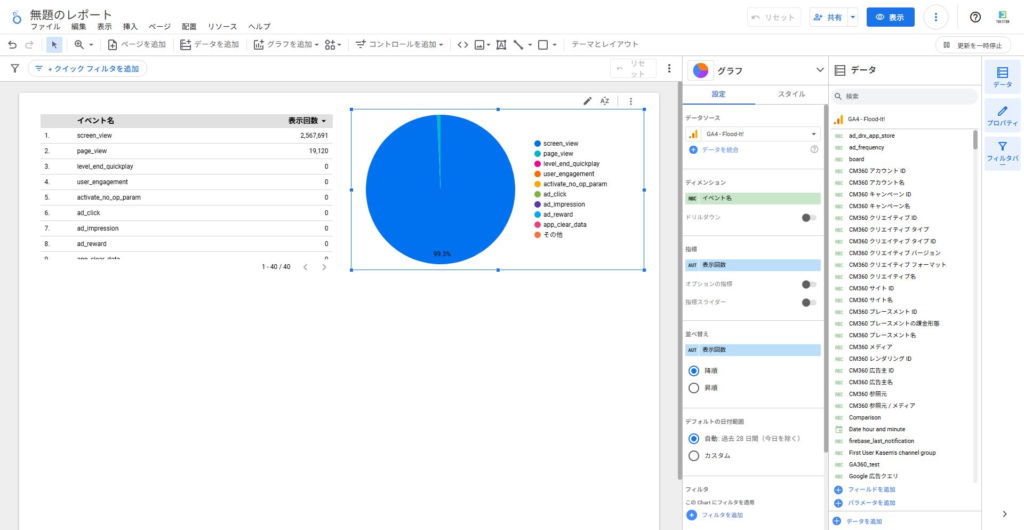Open the プロパティ side panel
The image size is (1024, 530).
pyautogui.click(x=1002, y=116)
